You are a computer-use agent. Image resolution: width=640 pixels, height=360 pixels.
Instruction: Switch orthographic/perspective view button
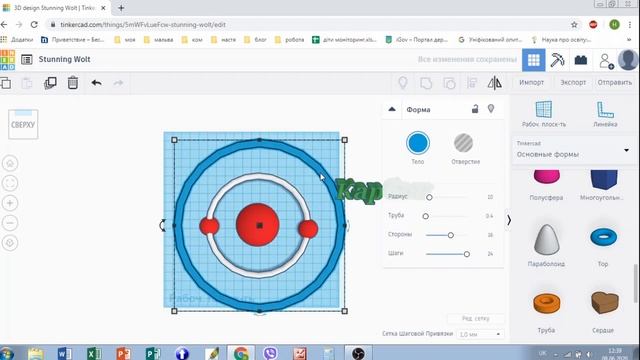[10, 243]
